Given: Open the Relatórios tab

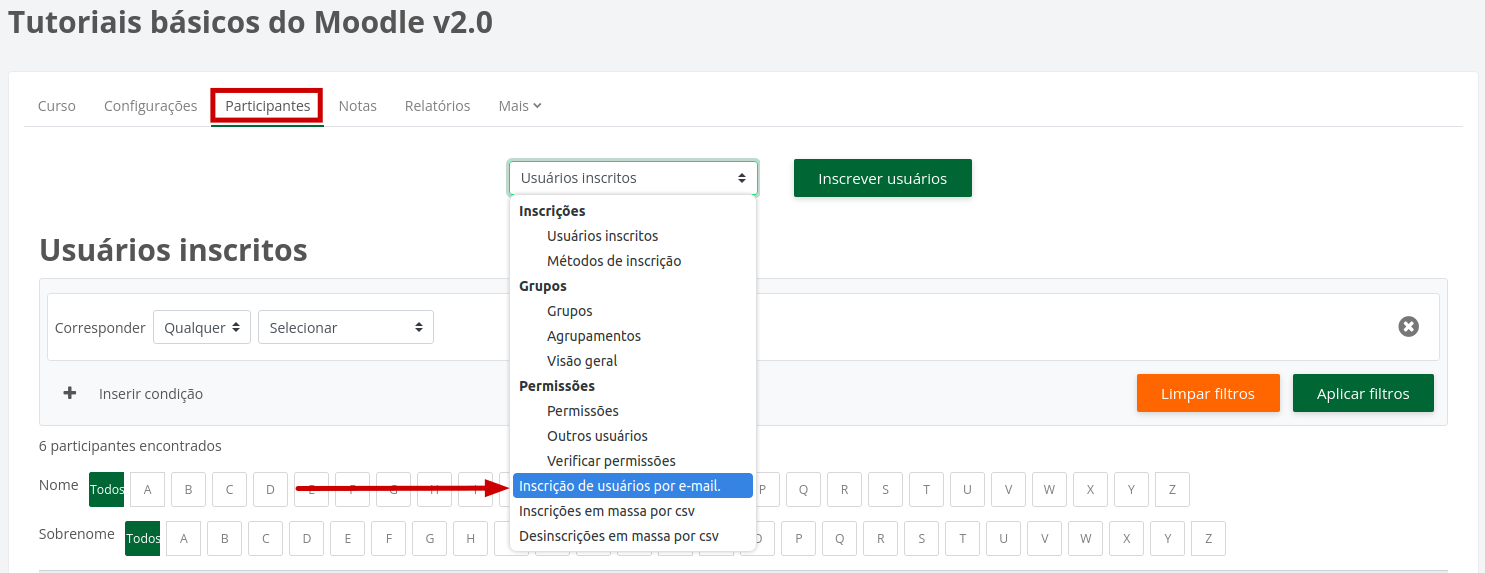Looking at the screenshot, I should 438,106.
